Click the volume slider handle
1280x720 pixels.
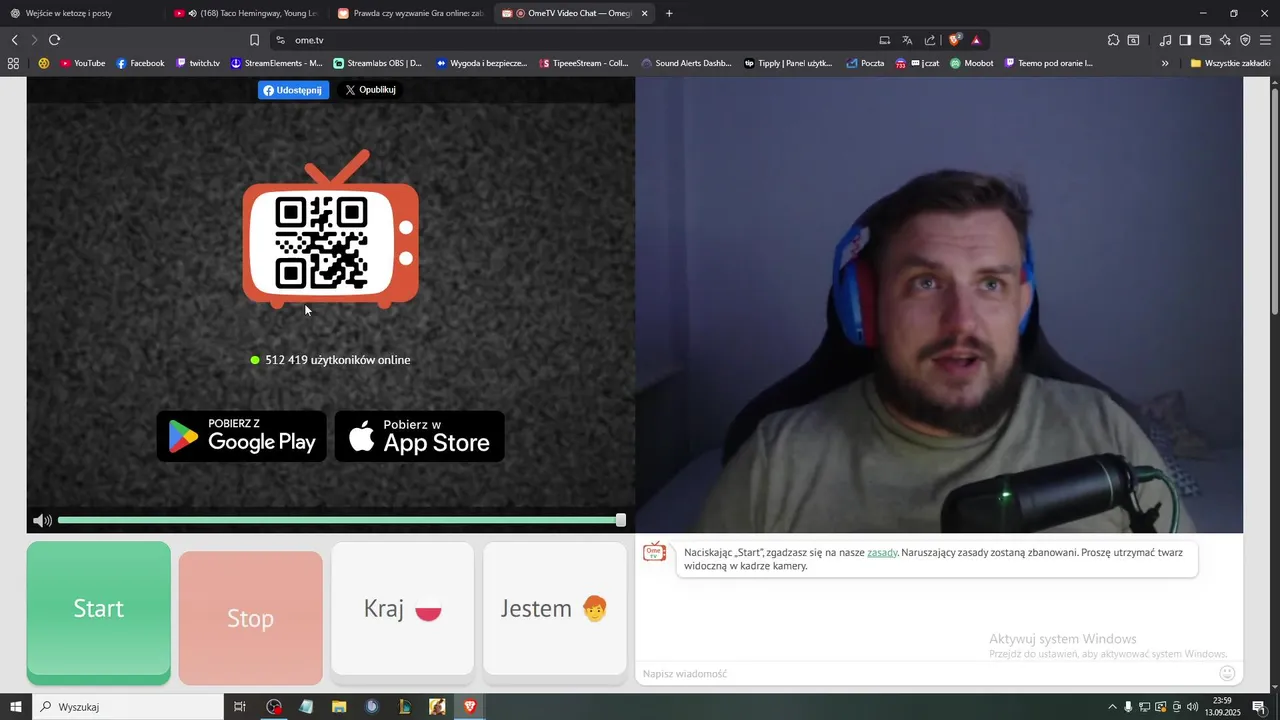click(621, 520)
